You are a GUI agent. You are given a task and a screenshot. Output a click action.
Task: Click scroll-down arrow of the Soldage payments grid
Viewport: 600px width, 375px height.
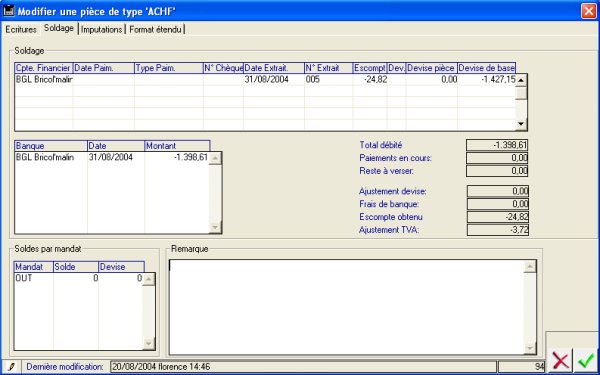(521, 124)
